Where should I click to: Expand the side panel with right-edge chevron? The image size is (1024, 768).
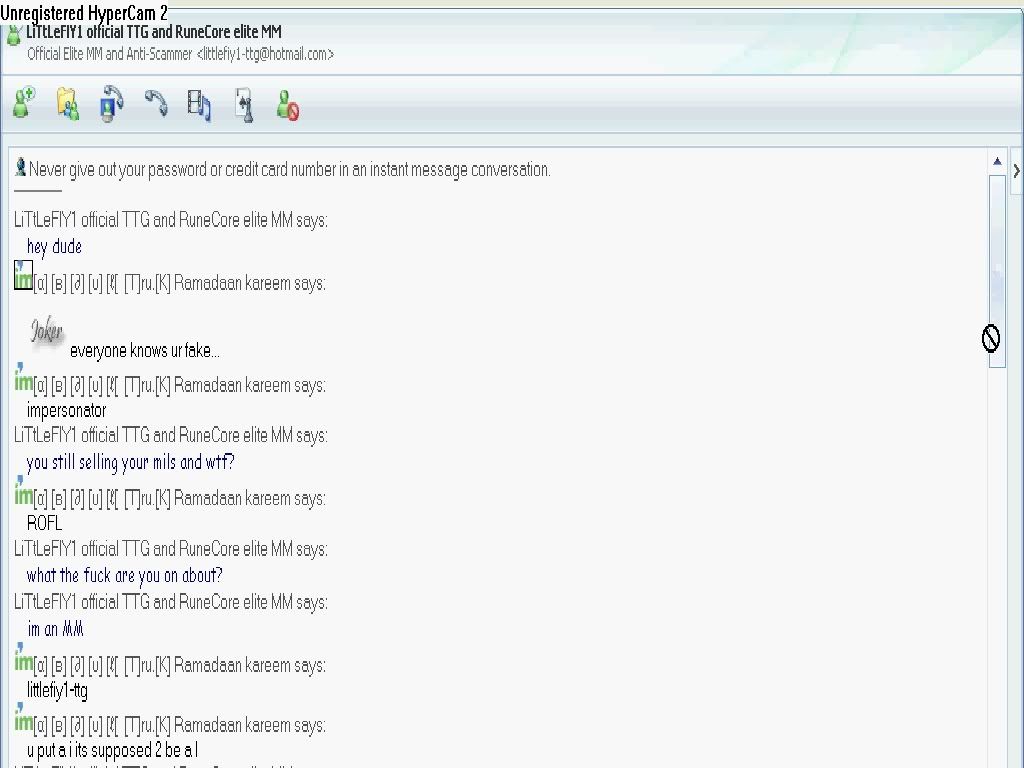click(x=1016, y=171)
